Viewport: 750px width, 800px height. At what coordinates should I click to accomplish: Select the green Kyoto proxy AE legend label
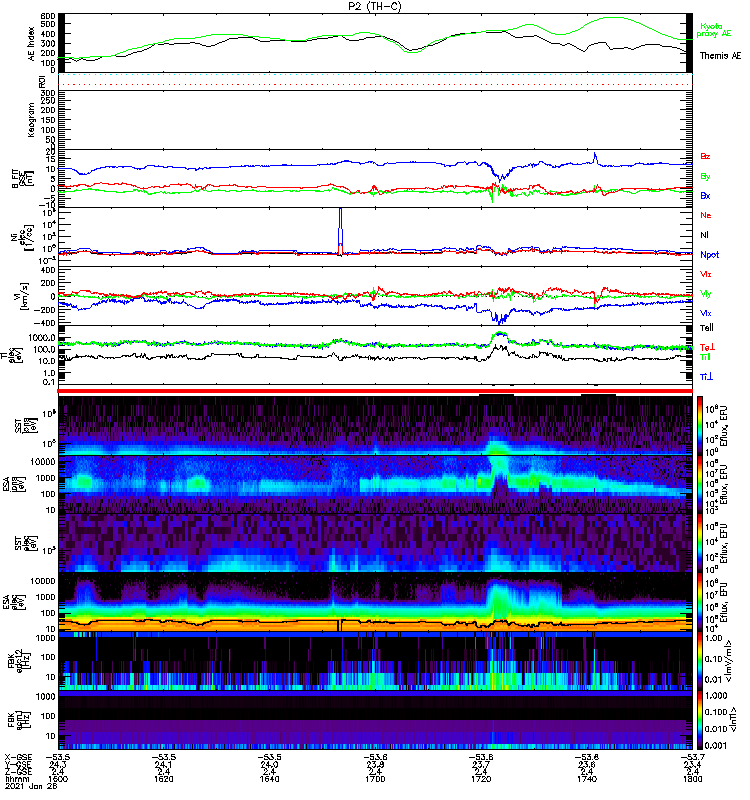click(x=714, y=30)
